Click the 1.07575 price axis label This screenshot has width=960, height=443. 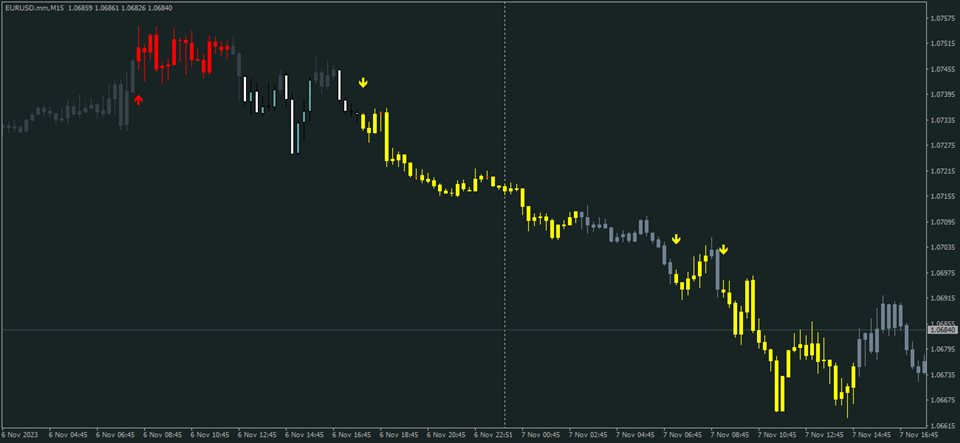tap(943, 18)
